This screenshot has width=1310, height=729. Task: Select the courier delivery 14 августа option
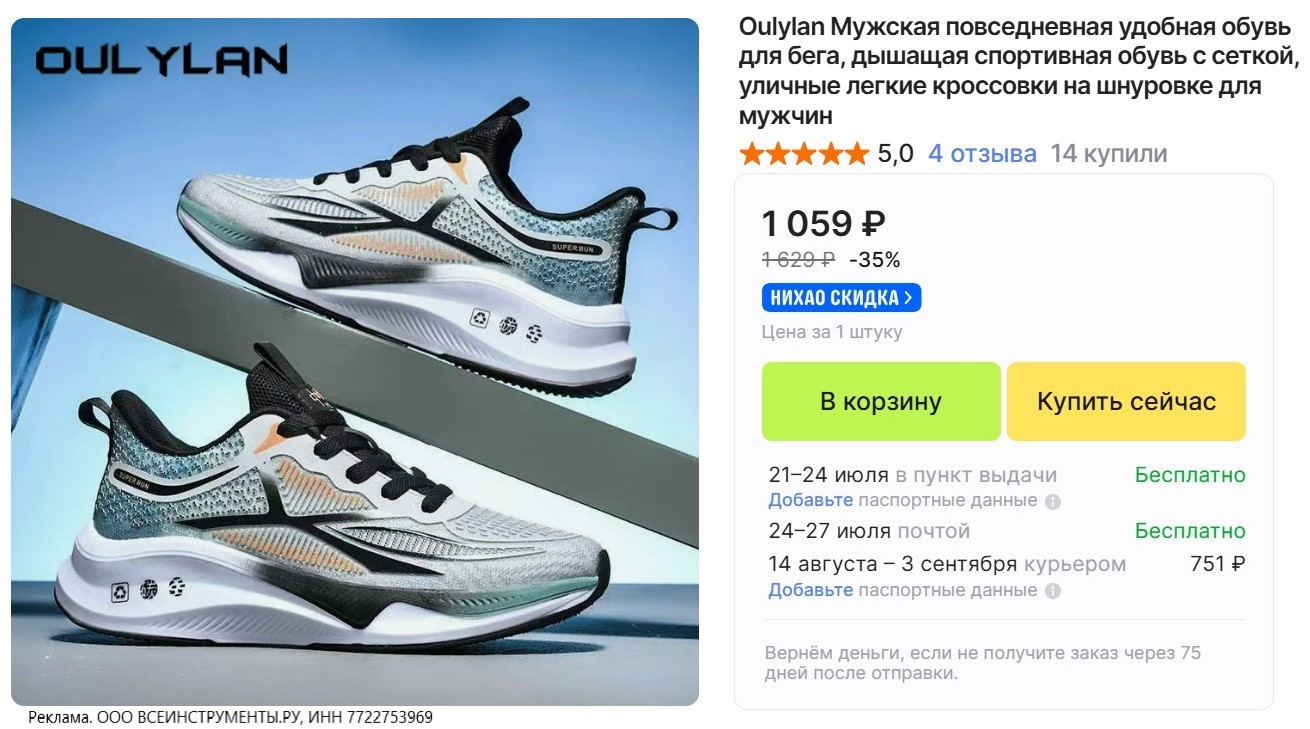click(x=1007, y=564)
